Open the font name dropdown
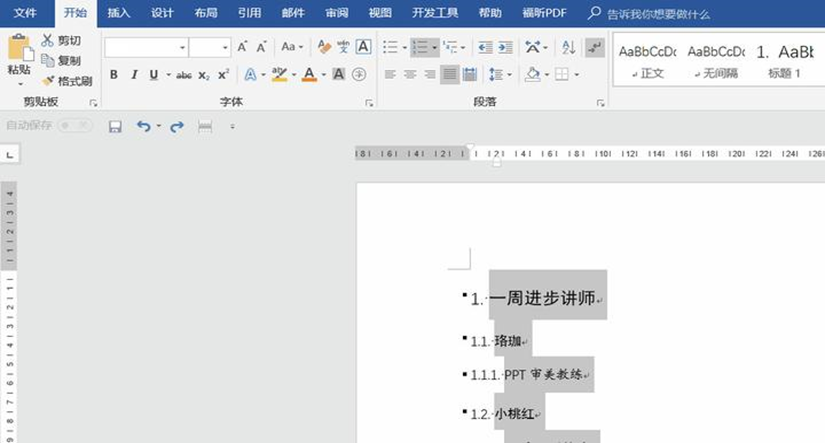825x443 pixels. click(x=183, y=47)
